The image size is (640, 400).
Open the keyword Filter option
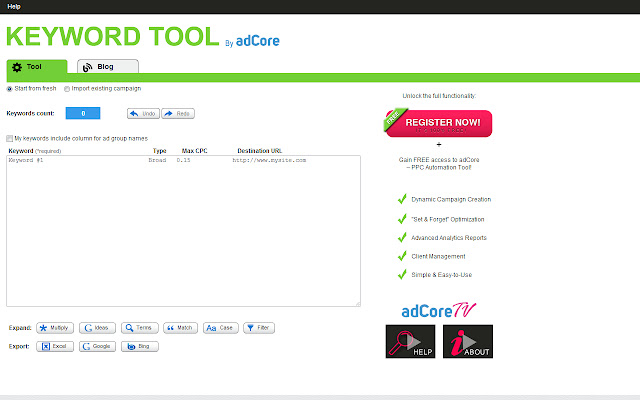259,328
